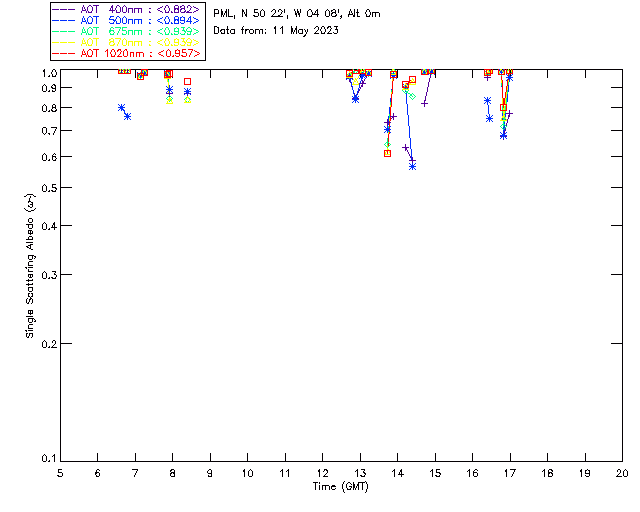This screenshot has height=512, width=640.
Task: Select y-axis tick label 0.6
Action: (x=49, y=157)
